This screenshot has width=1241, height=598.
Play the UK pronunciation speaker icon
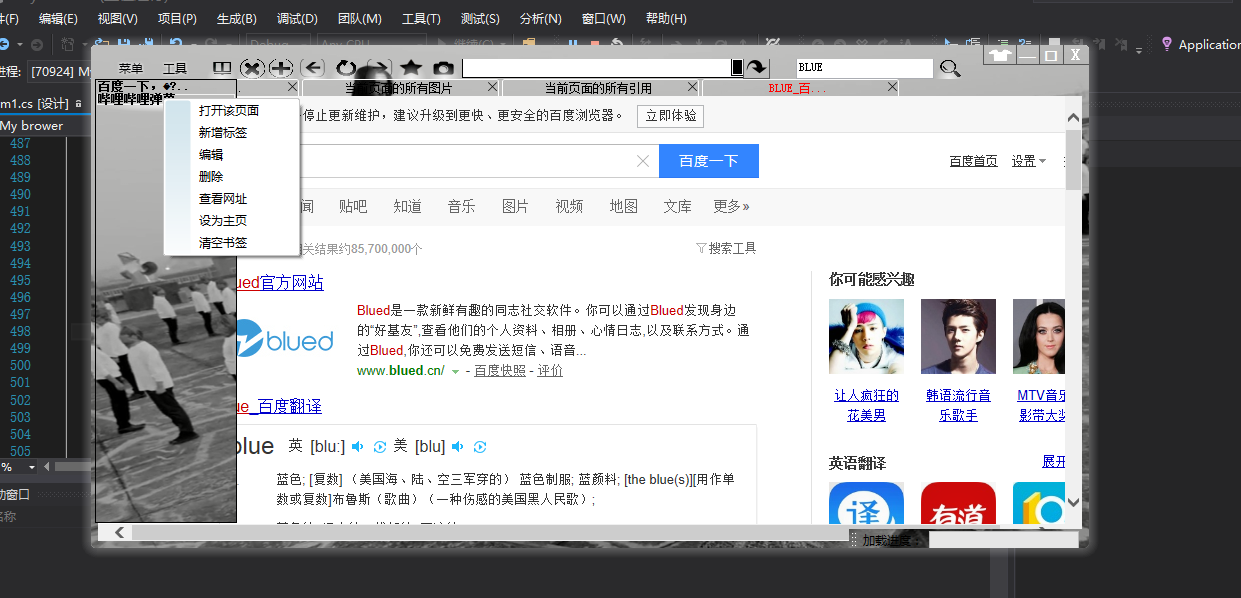pyautogui.click(x=358, y=446)
